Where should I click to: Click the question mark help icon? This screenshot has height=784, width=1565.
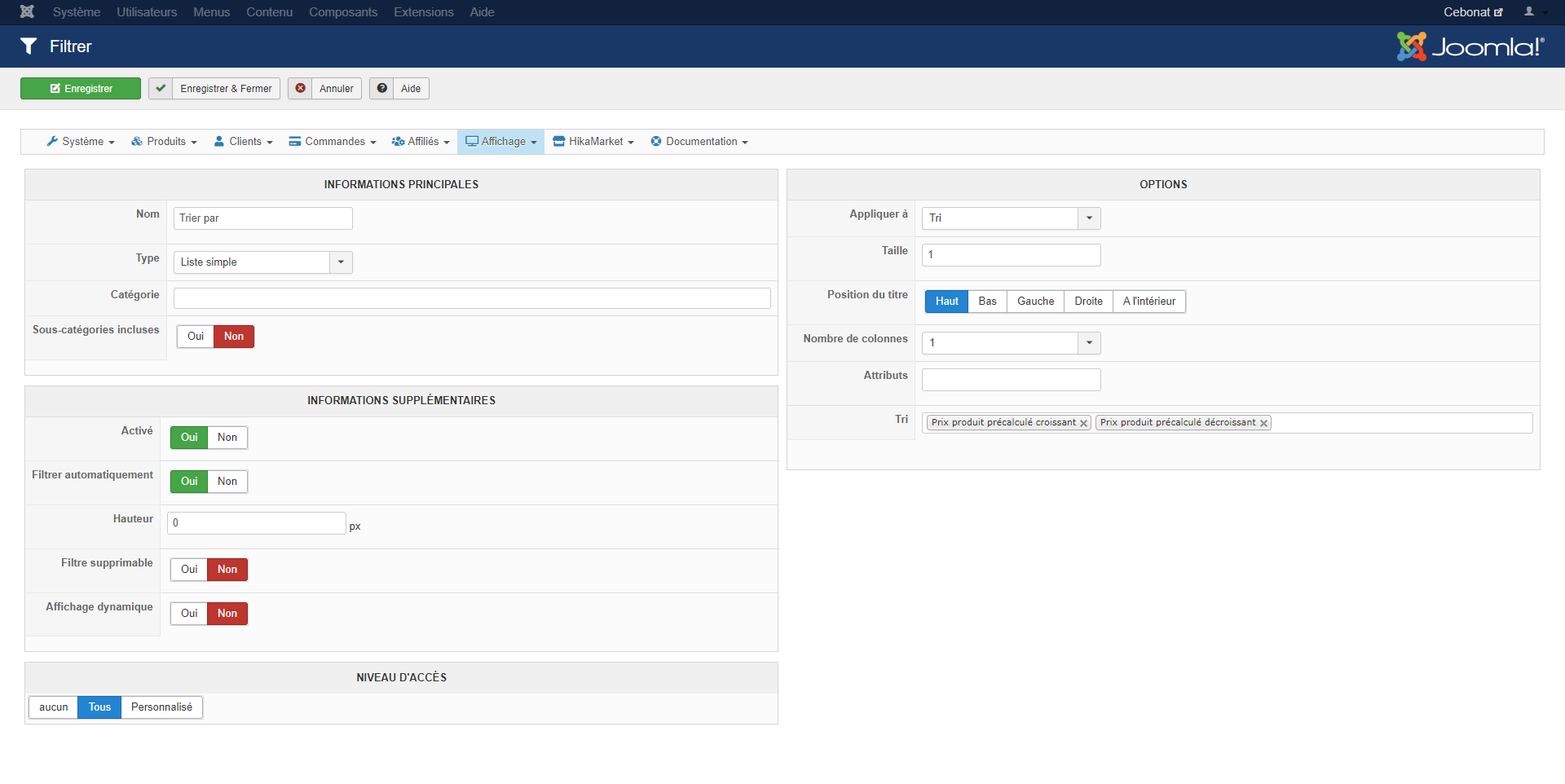click(x=381, y=88)
